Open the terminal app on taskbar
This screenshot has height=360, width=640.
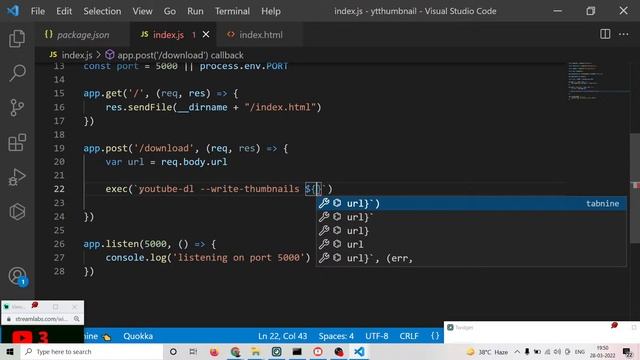[297, 351]
